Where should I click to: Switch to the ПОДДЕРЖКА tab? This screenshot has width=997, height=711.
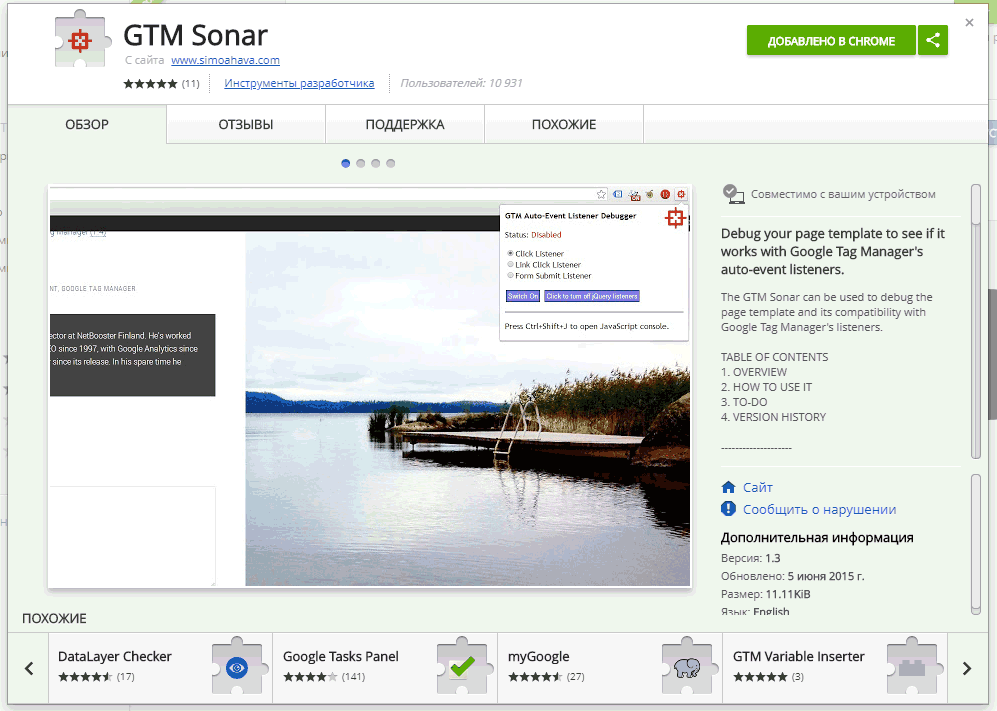tap(405, 125)
